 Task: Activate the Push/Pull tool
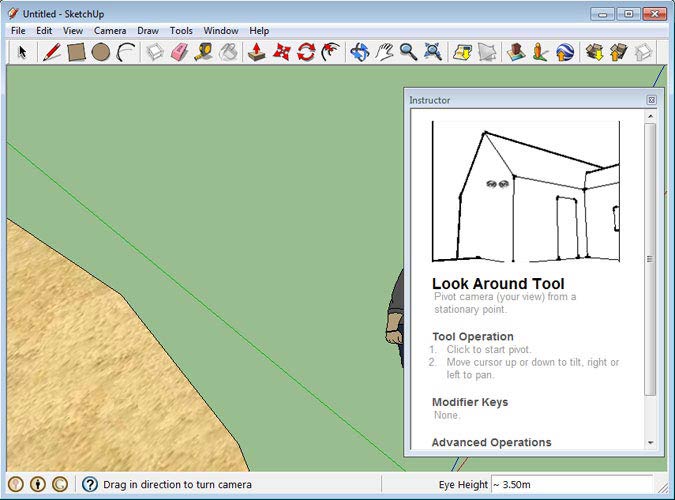(x=256, y=51)
